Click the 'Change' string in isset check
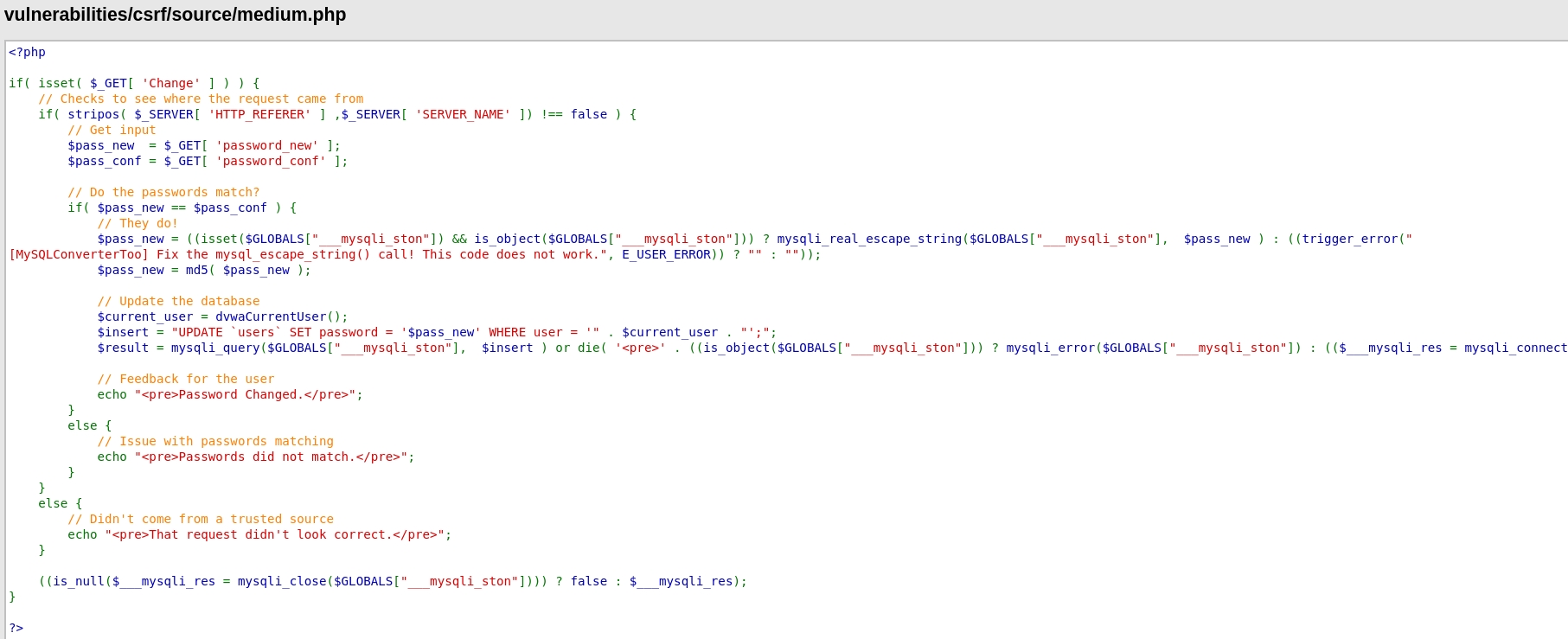 [x=170, y=83]
